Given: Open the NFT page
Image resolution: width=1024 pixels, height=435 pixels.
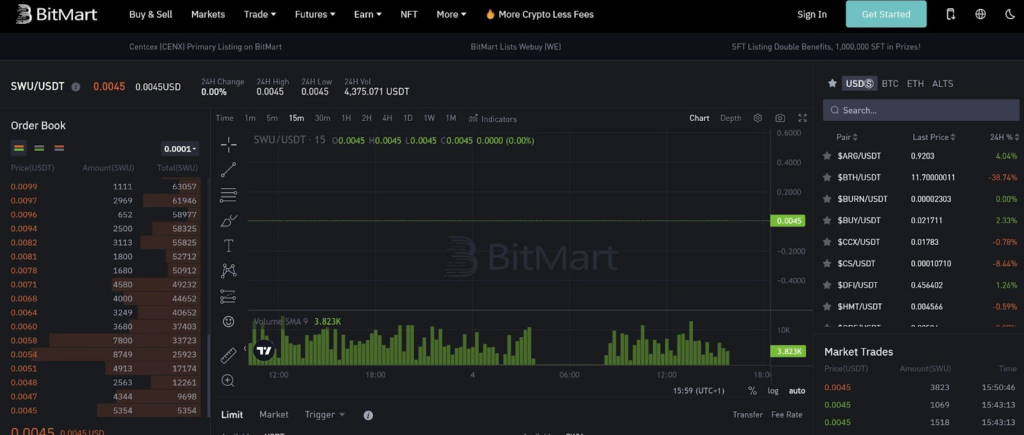Looking at the screenshot, I should [409, 14].
